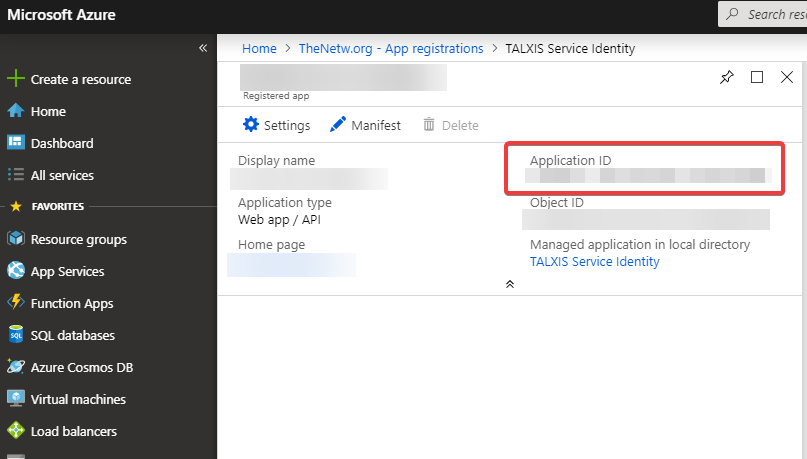
Task: Open App Services globe icon
Action: [x=16, y=271]
